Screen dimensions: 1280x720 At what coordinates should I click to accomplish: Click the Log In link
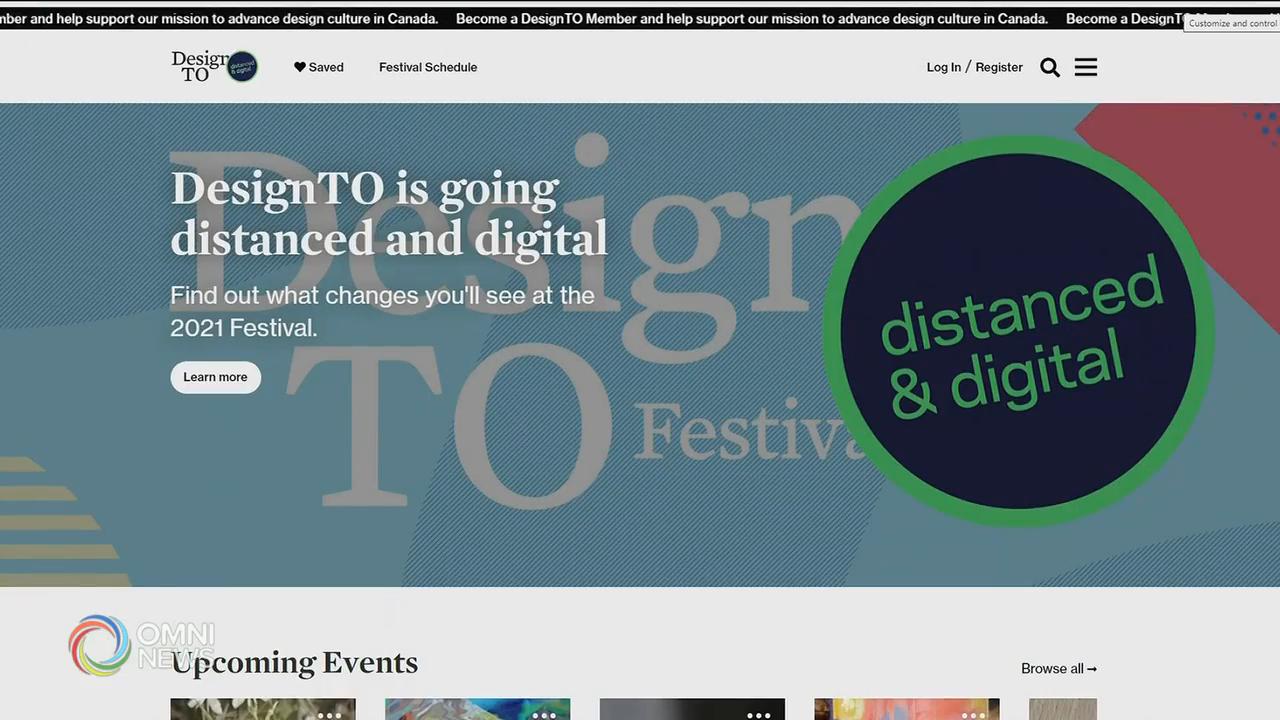point(943,67)
